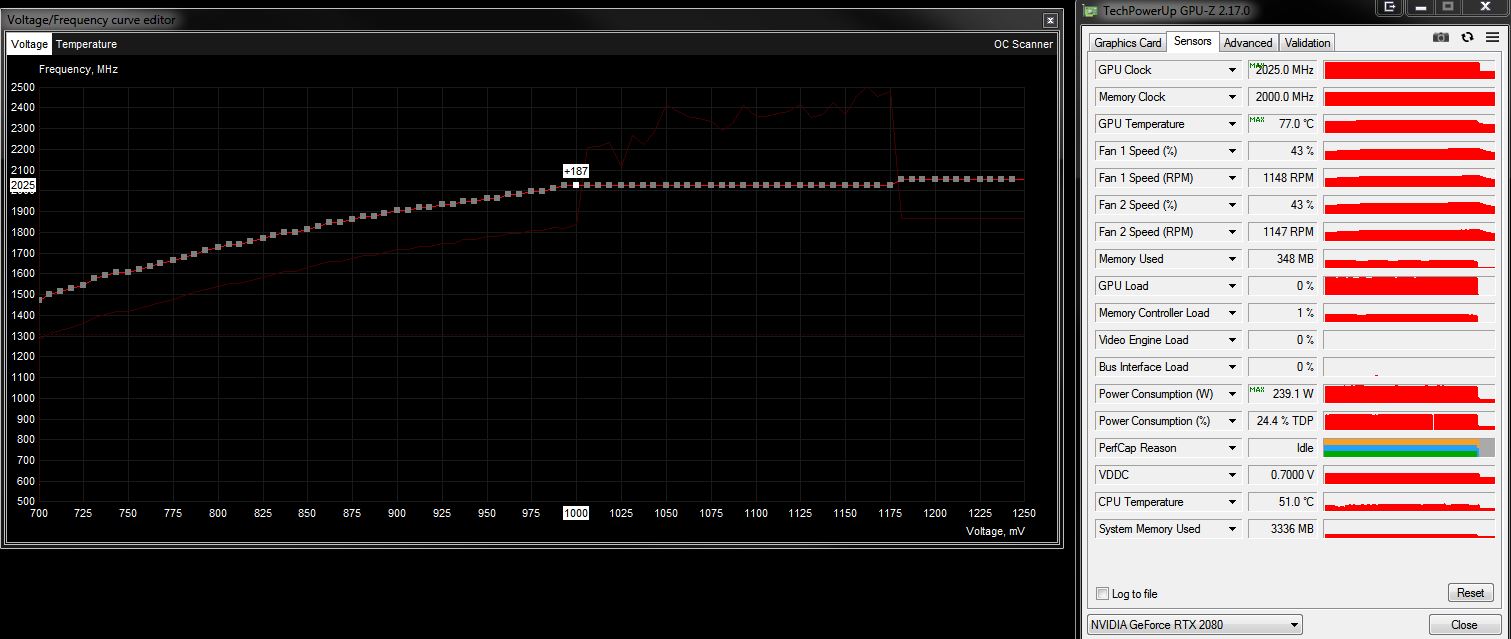Screen dimensions: 1511x639
Task: Go to the Validation tab in GPU-Z
Action: click(1307, 42)
